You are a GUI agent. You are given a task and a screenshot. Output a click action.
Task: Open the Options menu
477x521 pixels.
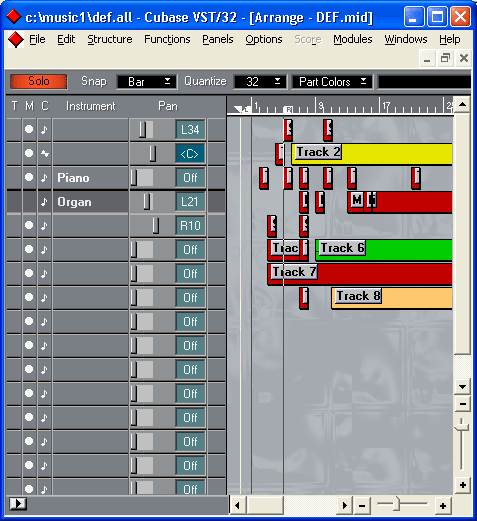pyautogui.click(x=264, y=39)
